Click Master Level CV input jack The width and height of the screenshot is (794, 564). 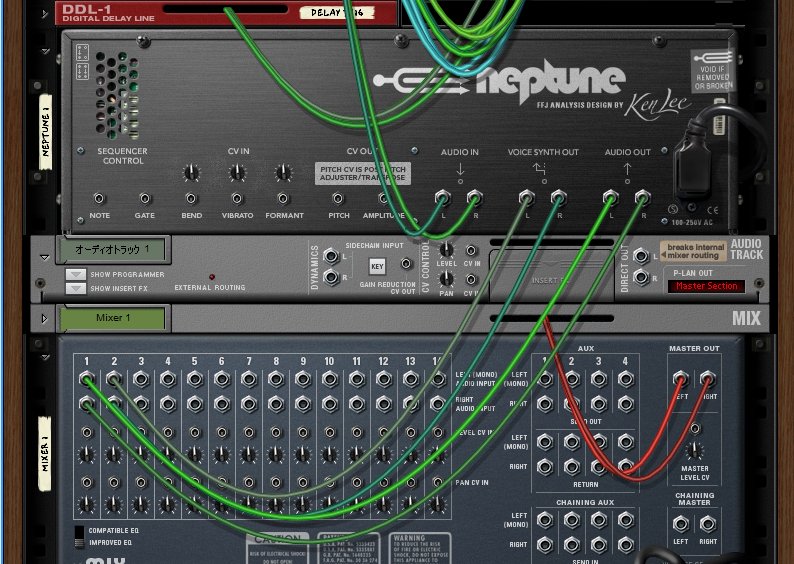[695, 428]
